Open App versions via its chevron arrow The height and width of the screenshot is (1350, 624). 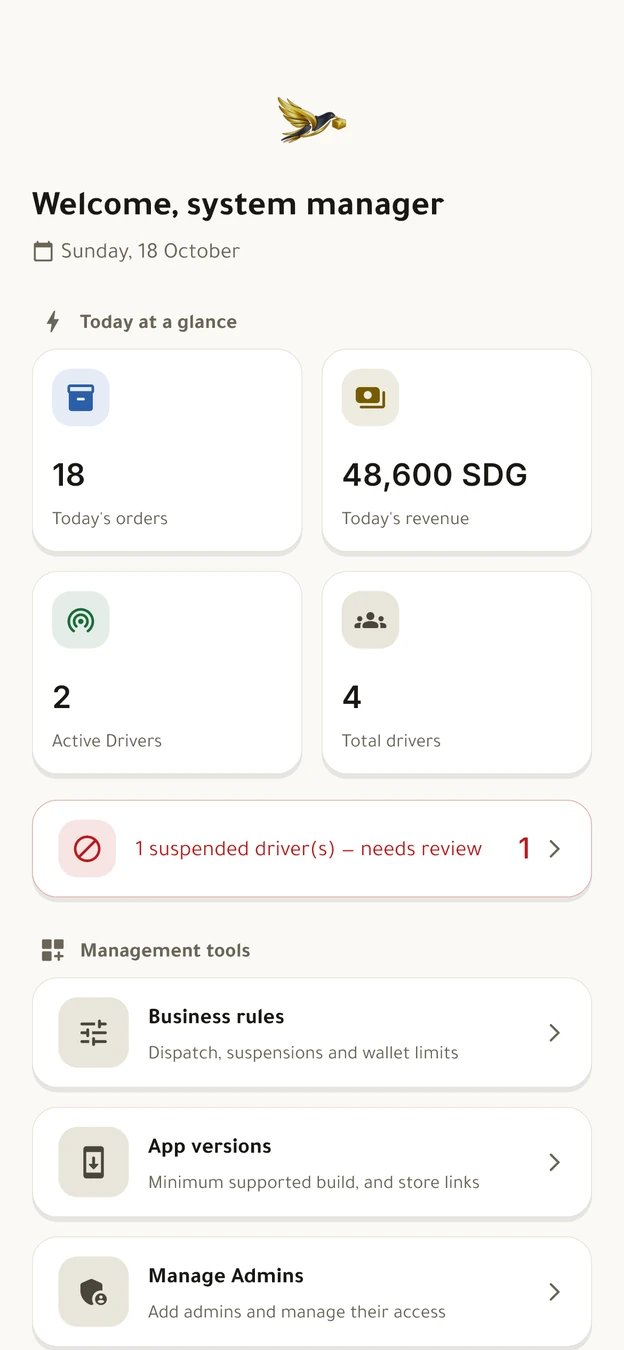(555, 1162)
